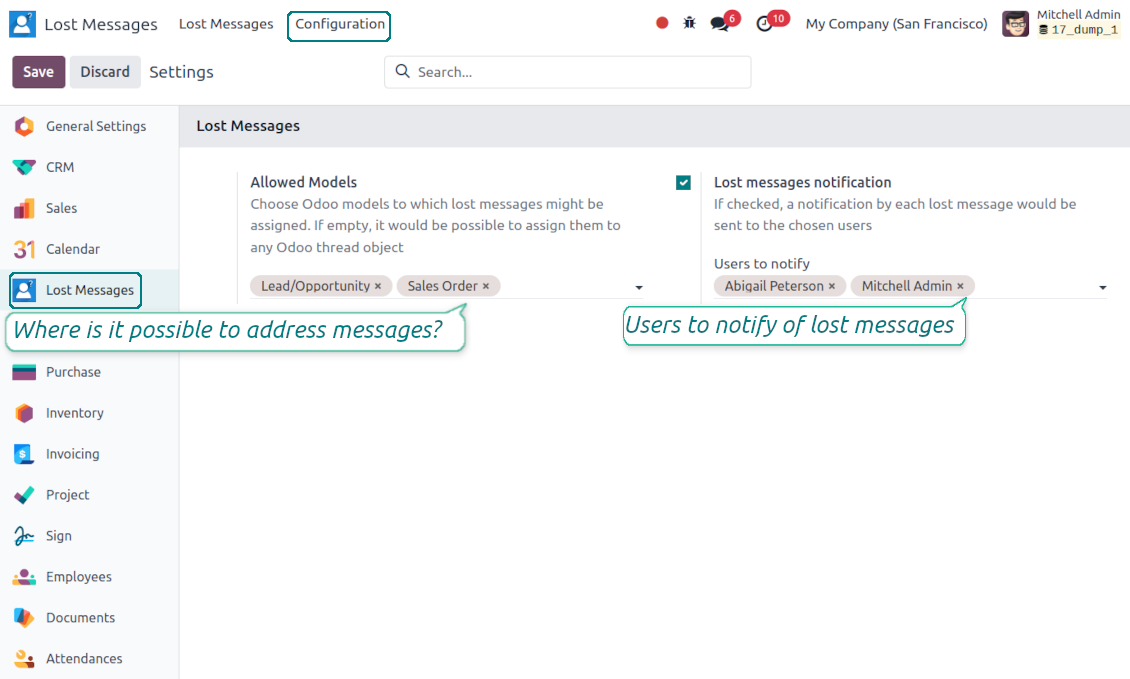The image size is (1130, 679).
Task: Open the activities clock icon
Action: (765, 24)
